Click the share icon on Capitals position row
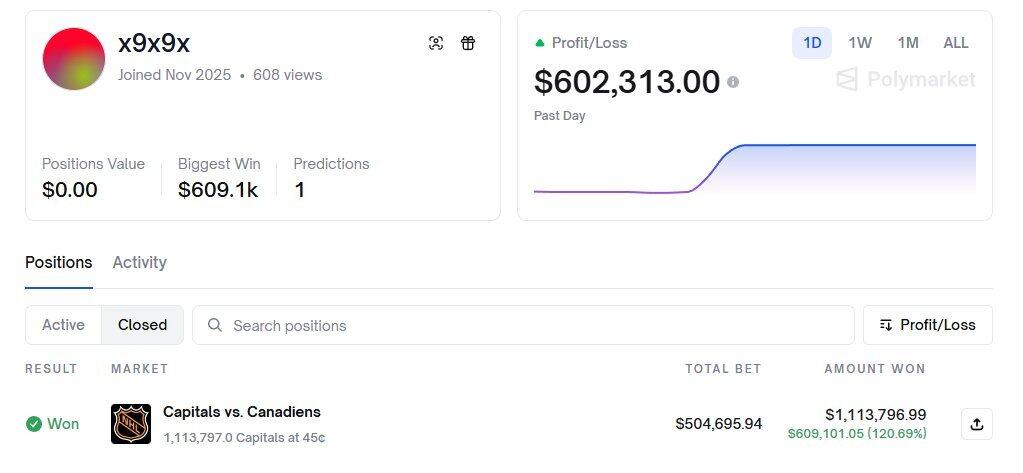1023x473 pixels. pyautogui.click(x=976, y=424)
